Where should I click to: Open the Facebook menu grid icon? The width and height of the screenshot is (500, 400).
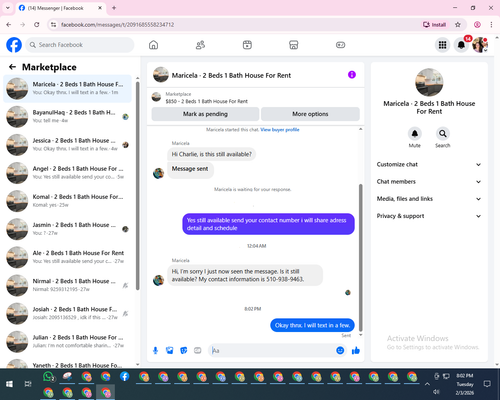click(x=442, y=45)
